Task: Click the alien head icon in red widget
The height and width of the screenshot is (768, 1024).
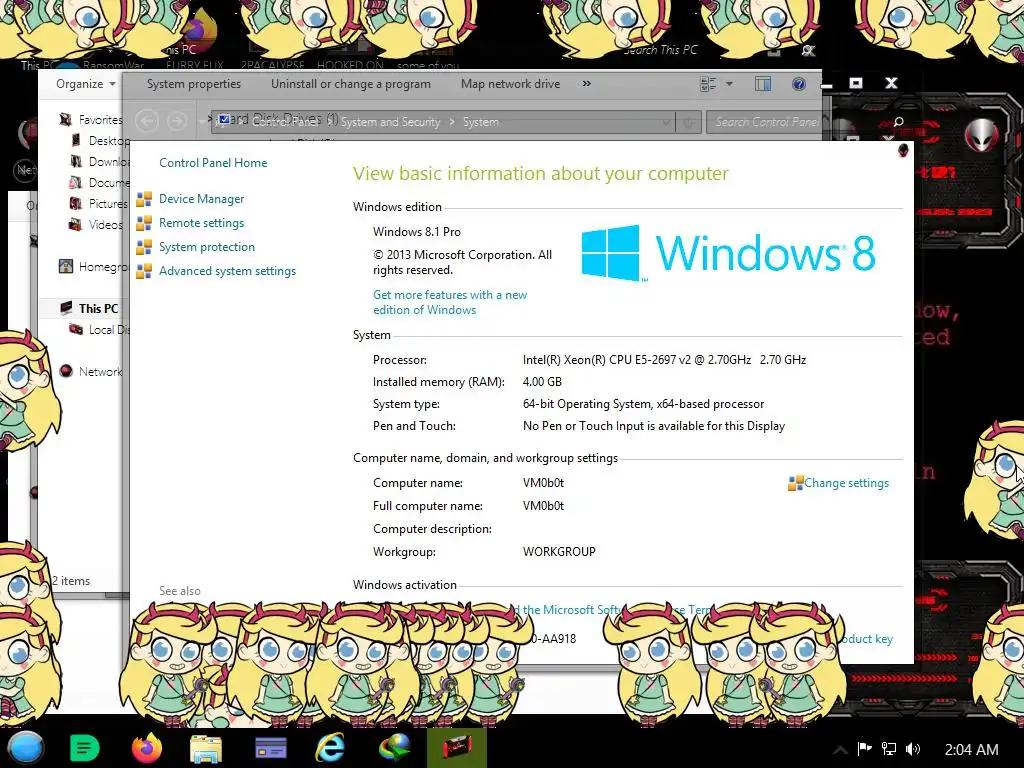Action: tap(982, 135)
